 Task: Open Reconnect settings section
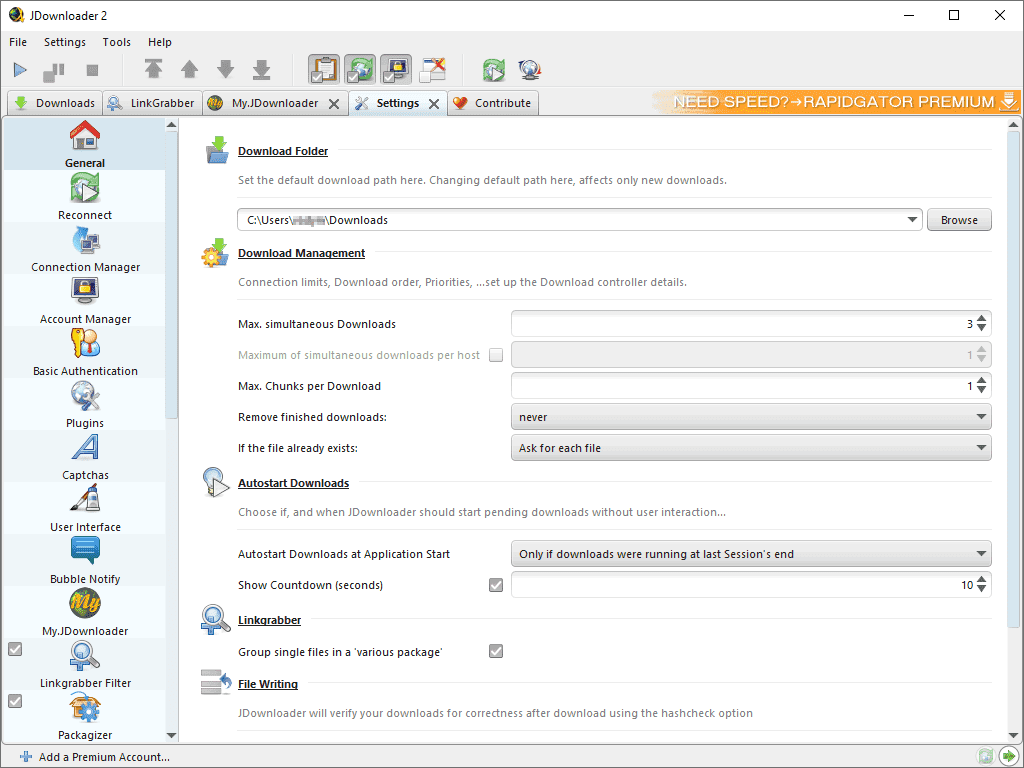click(x=85, y=197)
